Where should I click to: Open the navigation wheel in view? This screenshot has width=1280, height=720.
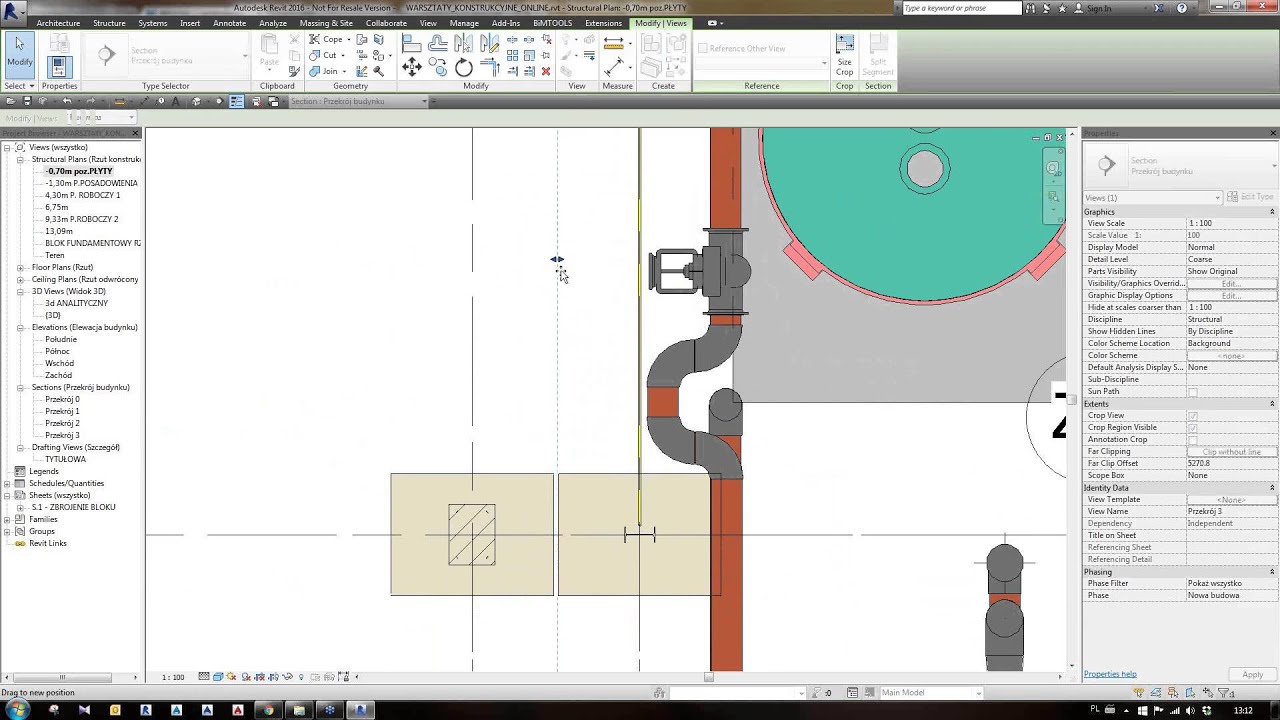click(1053, 169)
